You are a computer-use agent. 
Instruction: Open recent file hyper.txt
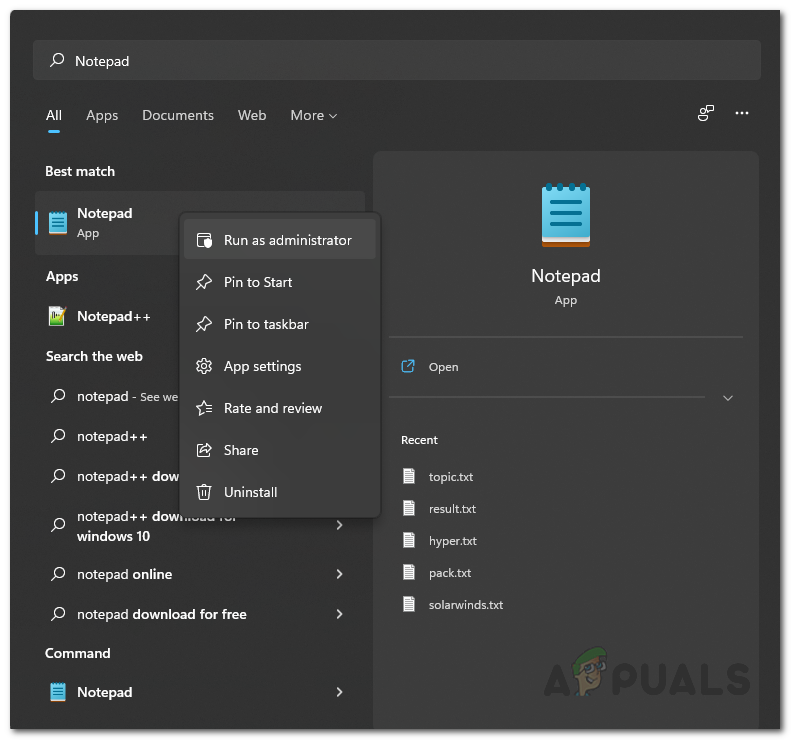click(453, 541)
